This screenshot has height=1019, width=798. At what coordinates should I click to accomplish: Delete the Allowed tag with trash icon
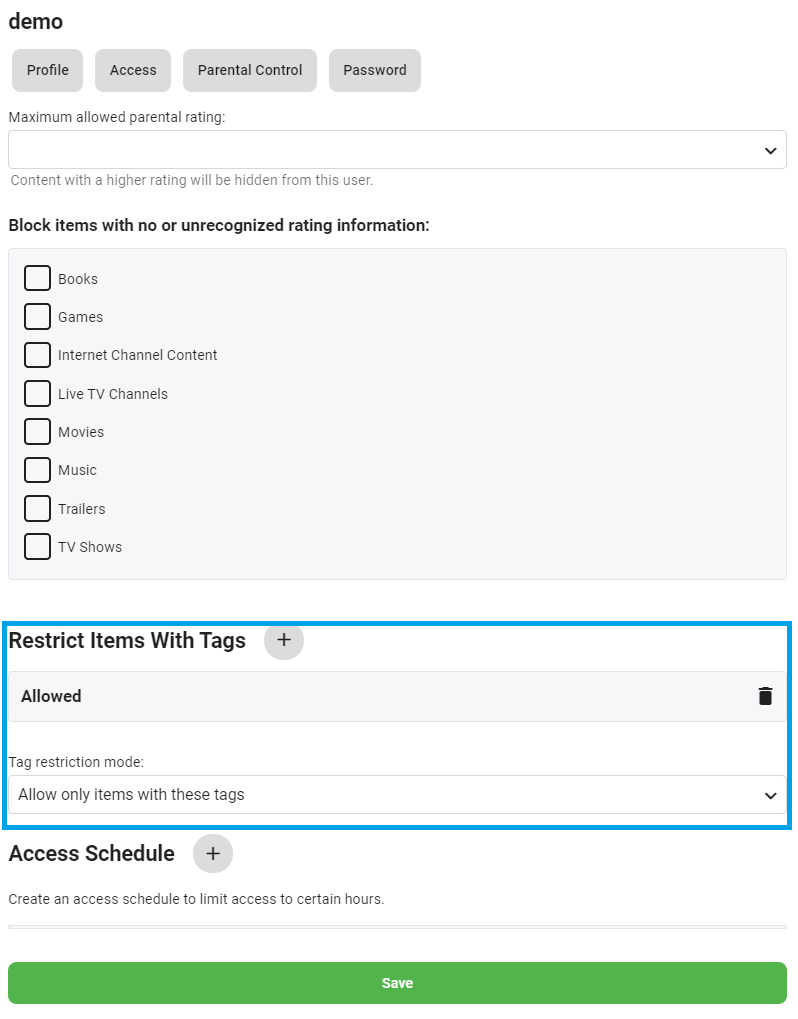pyautogui.click(x=765, y=696)
